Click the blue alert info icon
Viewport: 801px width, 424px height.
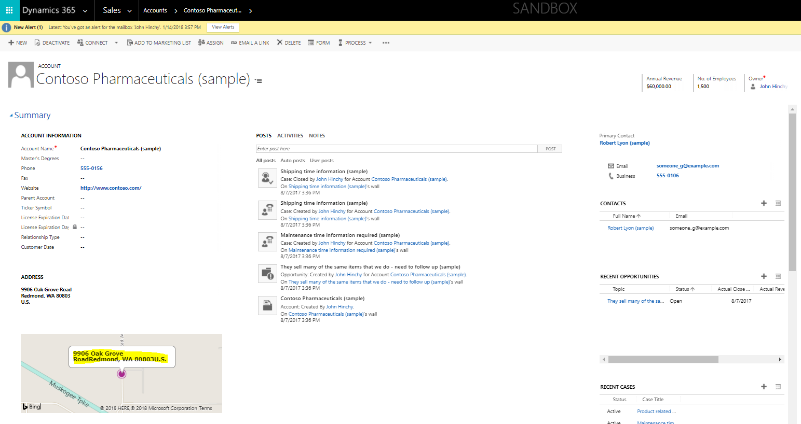point(7,28)
